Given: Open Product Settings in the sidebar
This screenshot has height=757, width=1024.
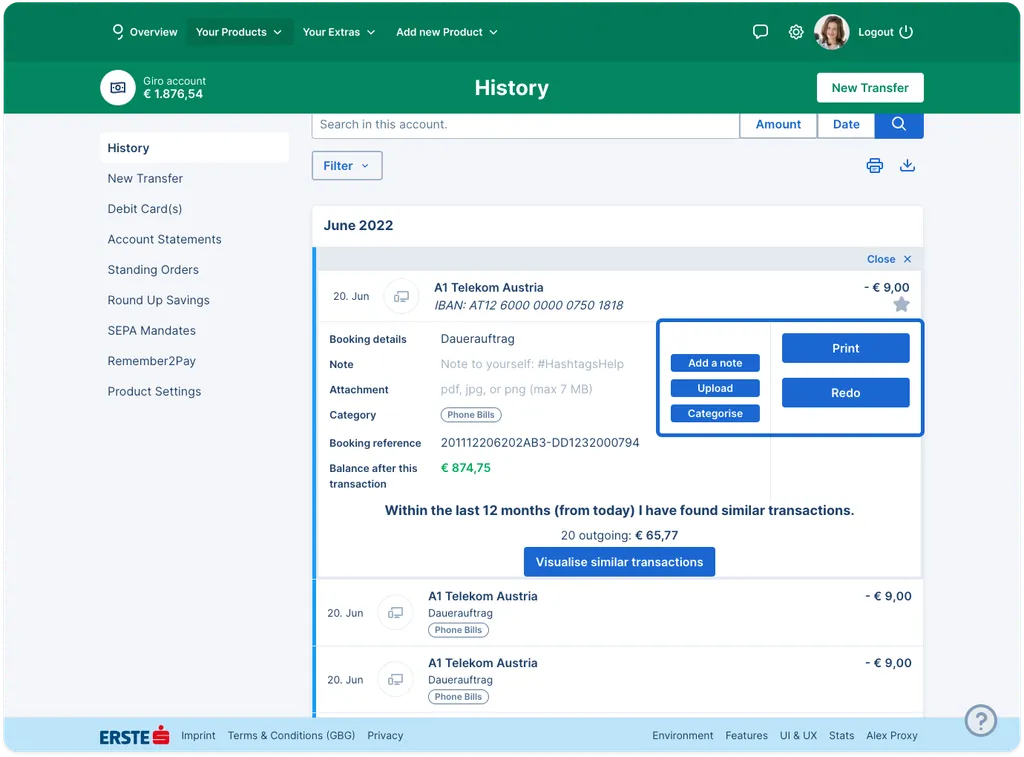Looking at the screenshot, I should click(154, 392).
